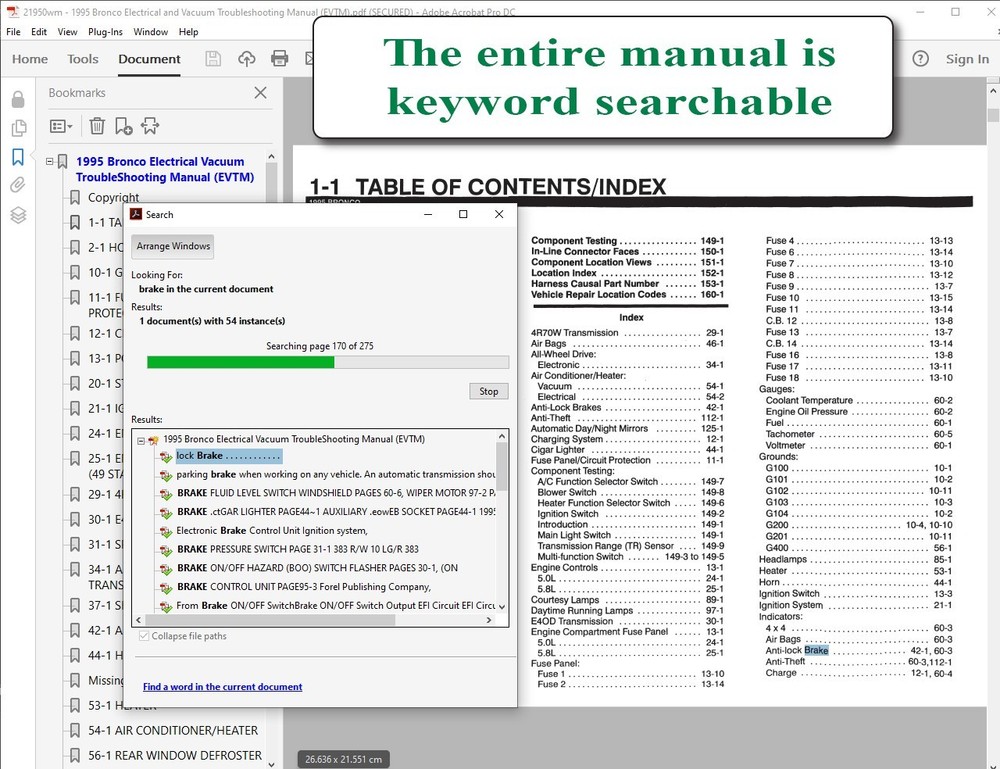Select the Bookmarks panel icon in sidebar
The width and height of the screenshot is (1000, 769).
tap(18, 157)
